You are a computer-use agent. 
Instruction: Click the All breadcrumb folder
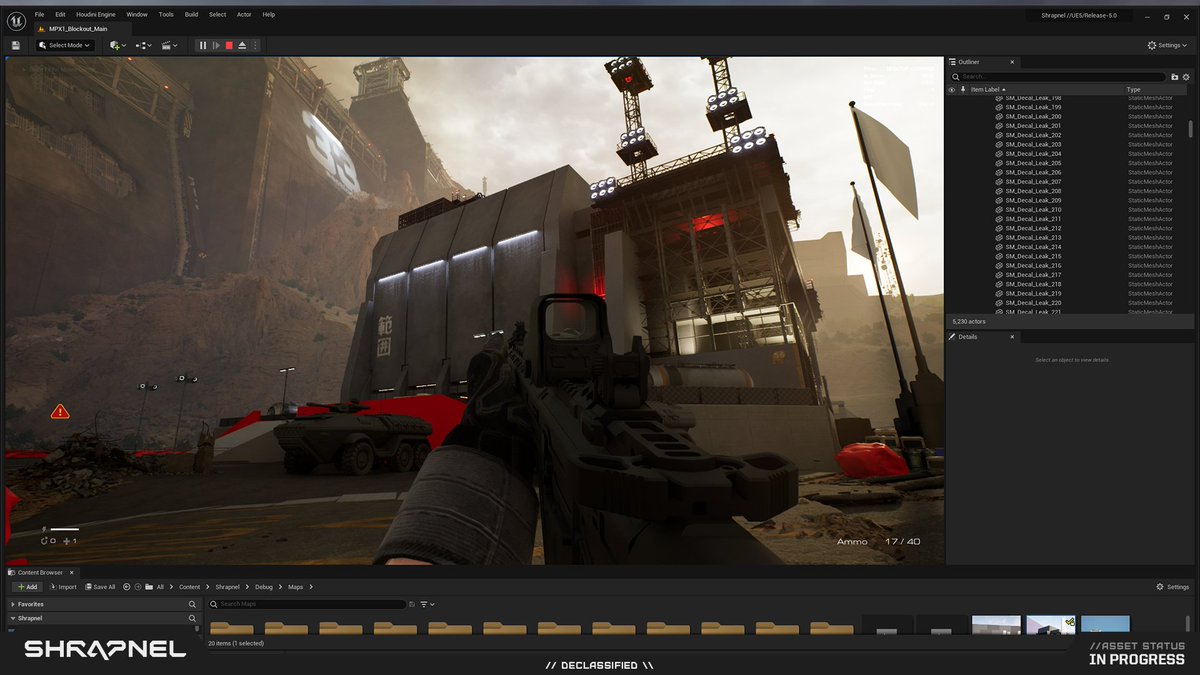tap(160, 587)
